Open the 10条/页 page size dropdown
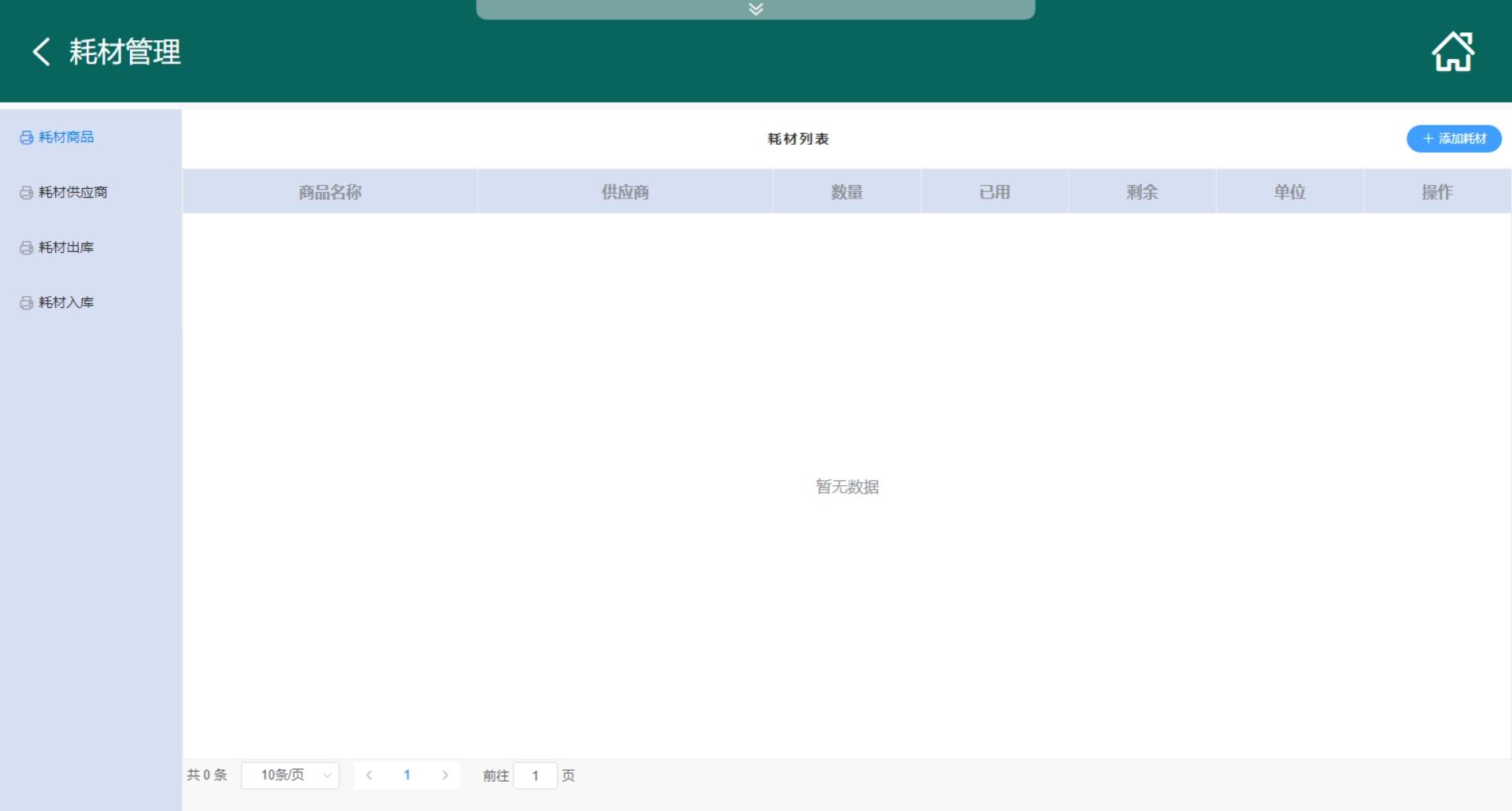 pyautogui.click(x=291, y=775)
